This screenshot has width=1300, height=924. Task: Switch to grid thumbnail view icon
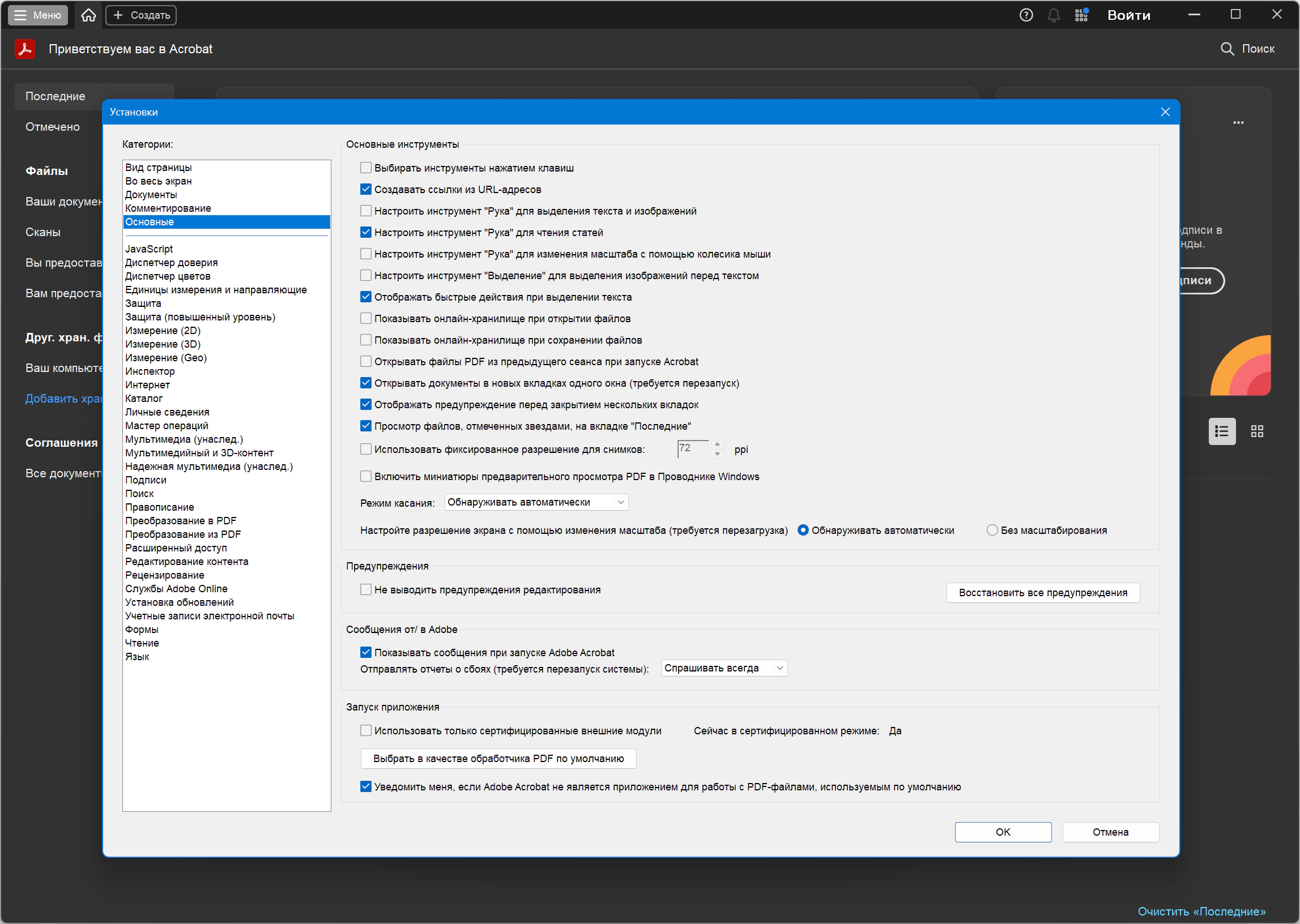pyautogui.click(x=1257, y=431)
